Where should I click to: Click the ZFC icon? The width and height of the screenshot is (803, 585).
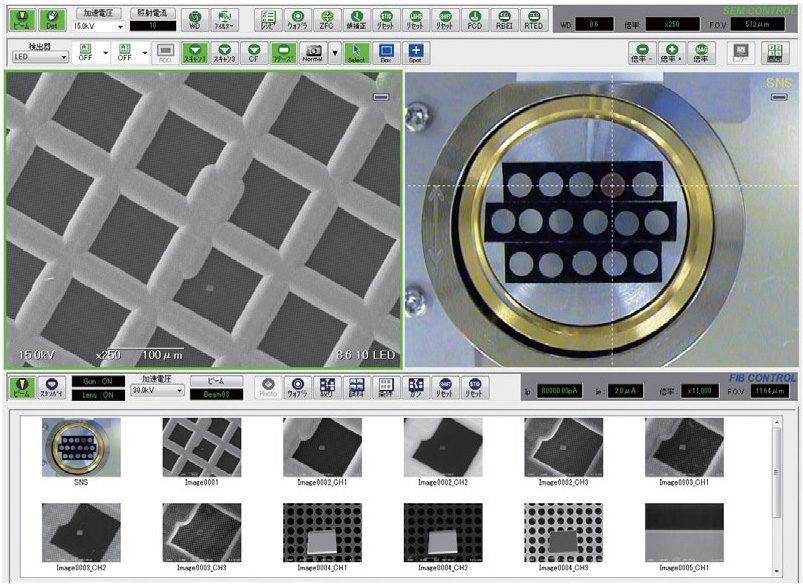tap(326, 20)
